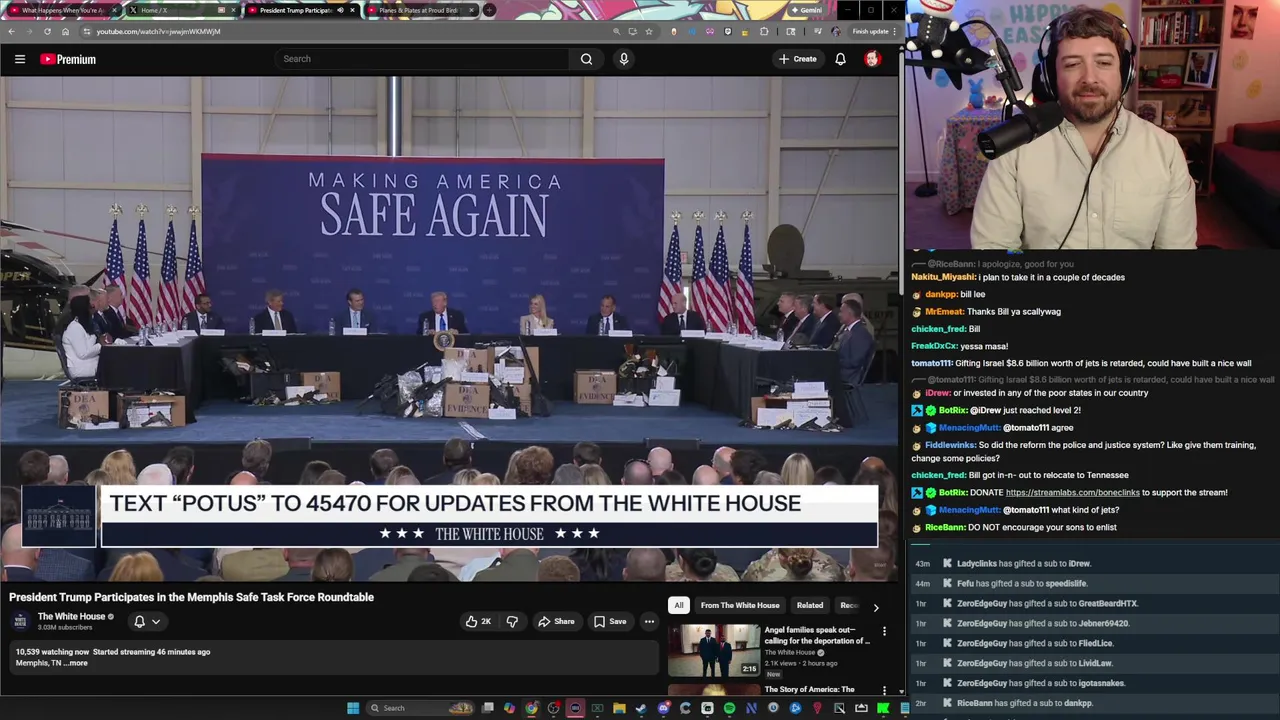1280x720 pixels.
Task: Save the video to a playlist
Action: pyautogui.click(x=610, y=621)
